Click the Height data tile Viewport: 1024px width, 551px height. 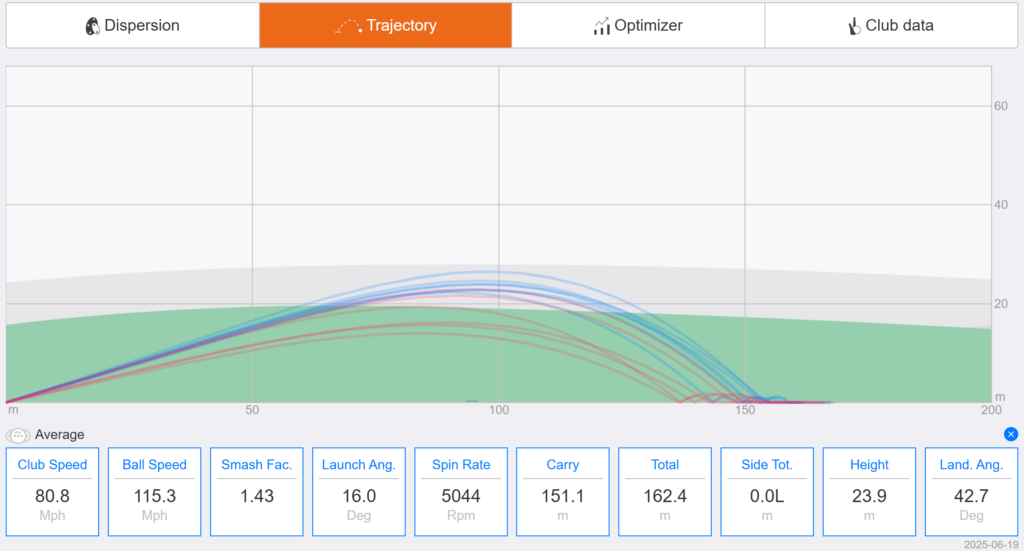tap(869, 492)
